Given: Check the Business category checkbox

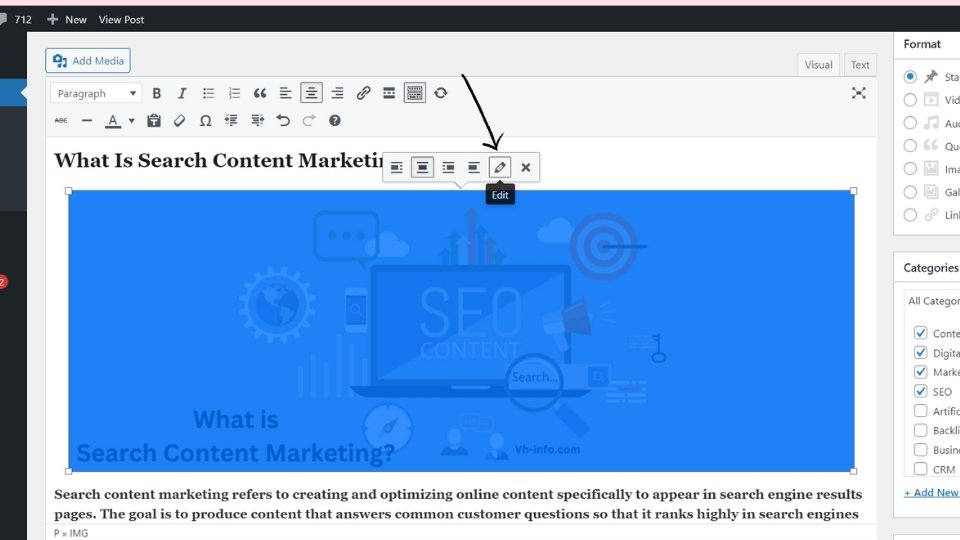Looking at the screenshot, I should point(920,449).
